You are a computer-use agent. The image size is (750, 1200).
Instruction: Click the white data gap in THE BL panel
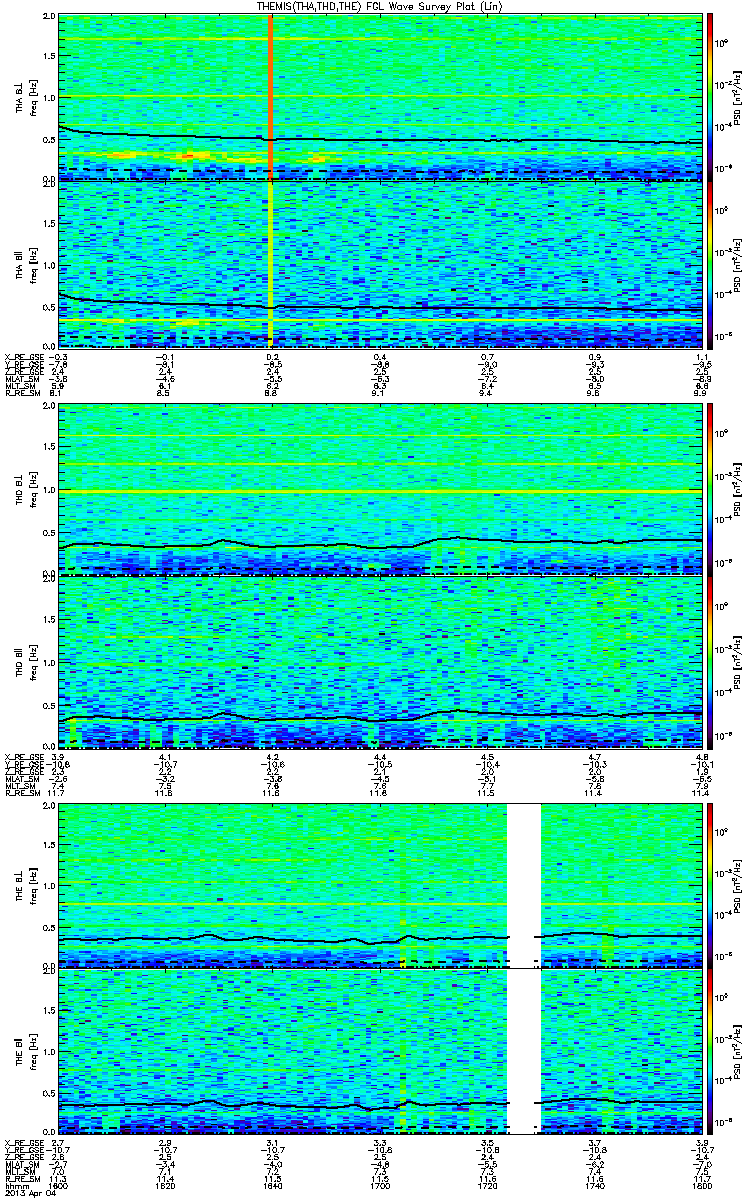(x=525, y=884)
